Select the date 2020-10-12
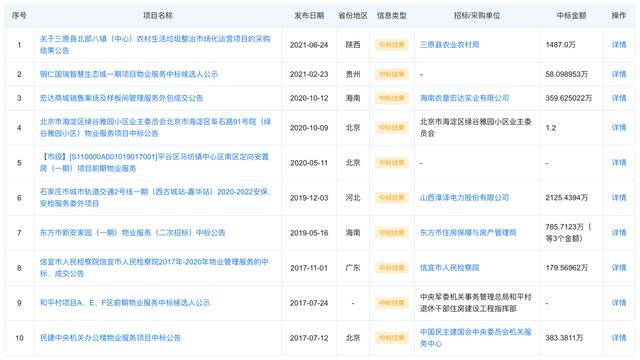Screen dimensions: 640x360 click(x=309, y=98)
